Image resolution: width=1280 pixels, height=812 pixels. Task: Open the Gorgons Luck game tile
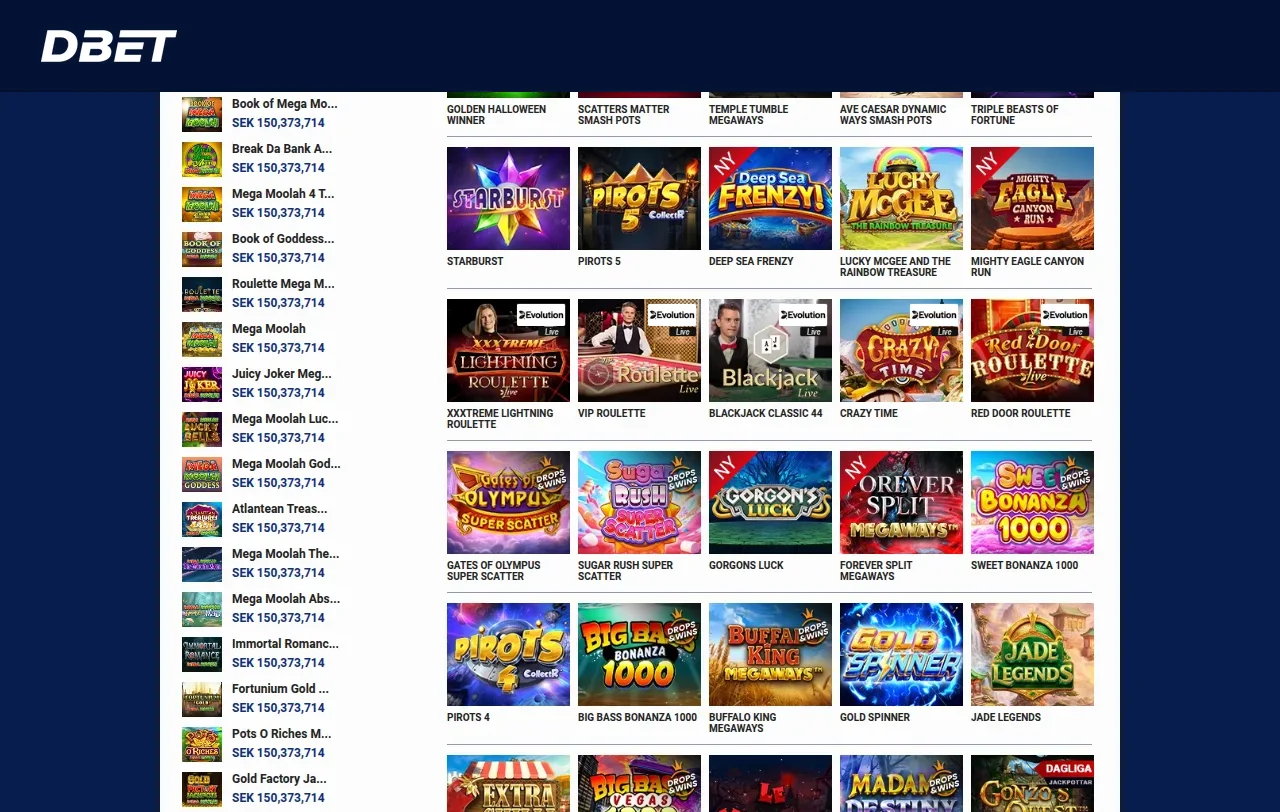(x=770, y=502)
